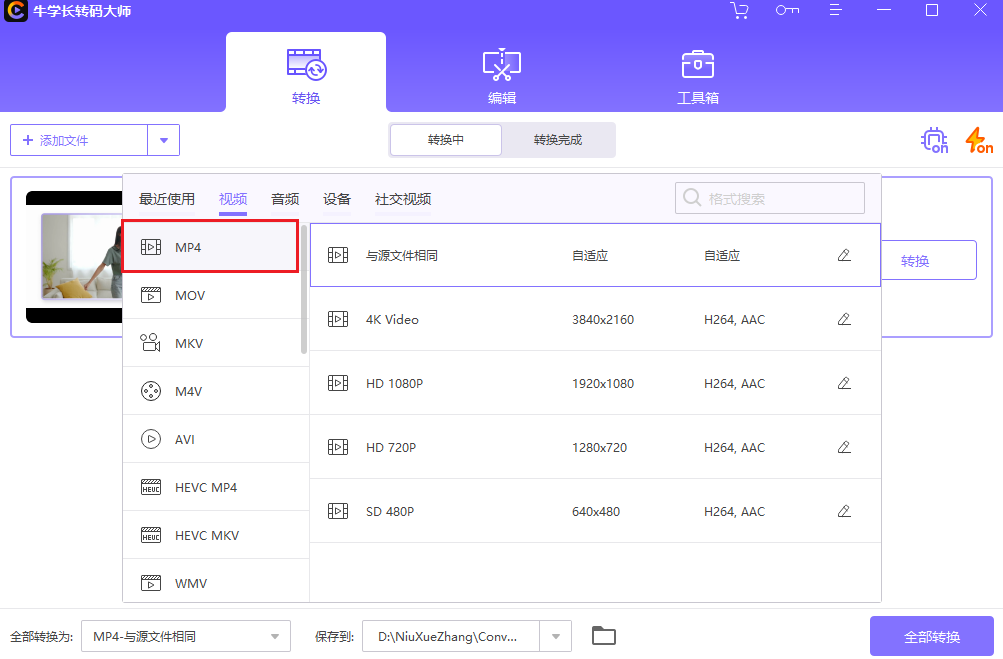
Task: Expand the add file dropdown arrow
Action: [x=164, y=140]
